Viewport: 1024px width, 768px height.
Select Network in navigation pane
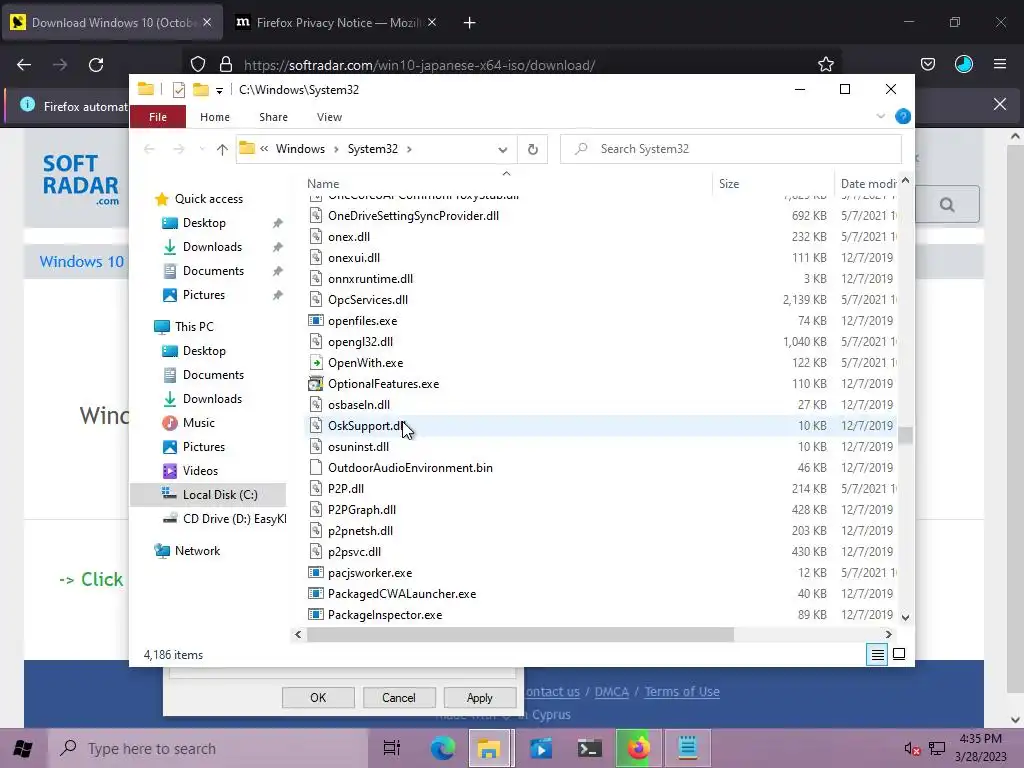coord(197,551)
